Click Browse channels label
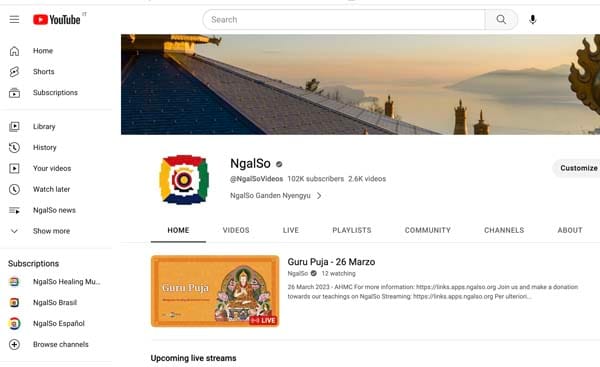 pyautogui.click(x=60, y=344)
